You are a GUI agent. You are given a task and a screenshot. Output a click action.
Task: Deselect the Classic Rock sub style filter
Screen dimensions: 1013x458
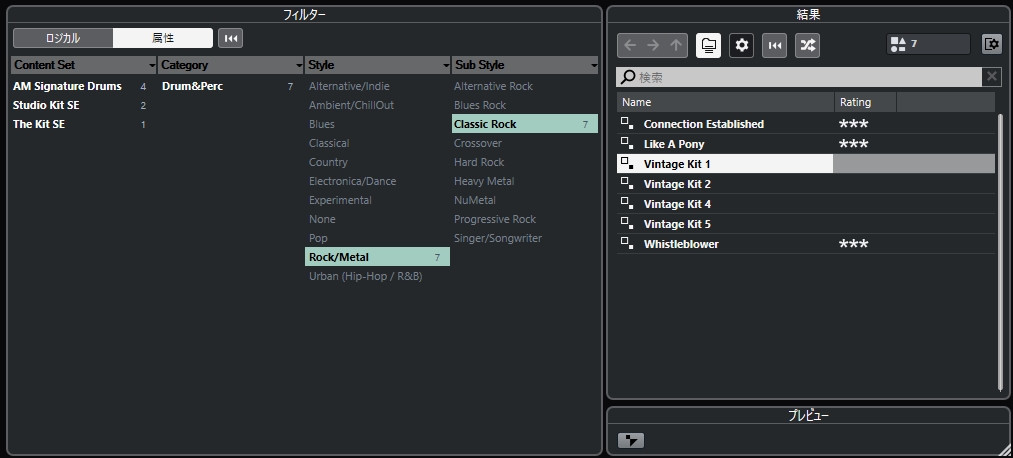coord(524,124)
